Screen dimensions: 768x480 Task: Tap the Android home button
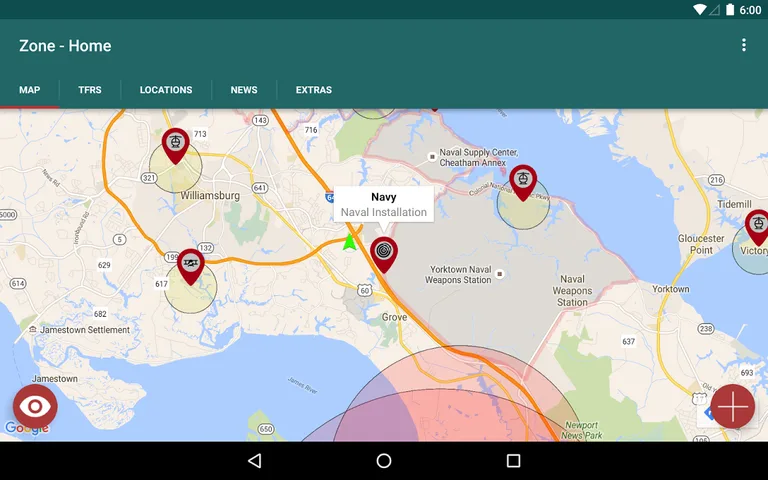(384, 460)
